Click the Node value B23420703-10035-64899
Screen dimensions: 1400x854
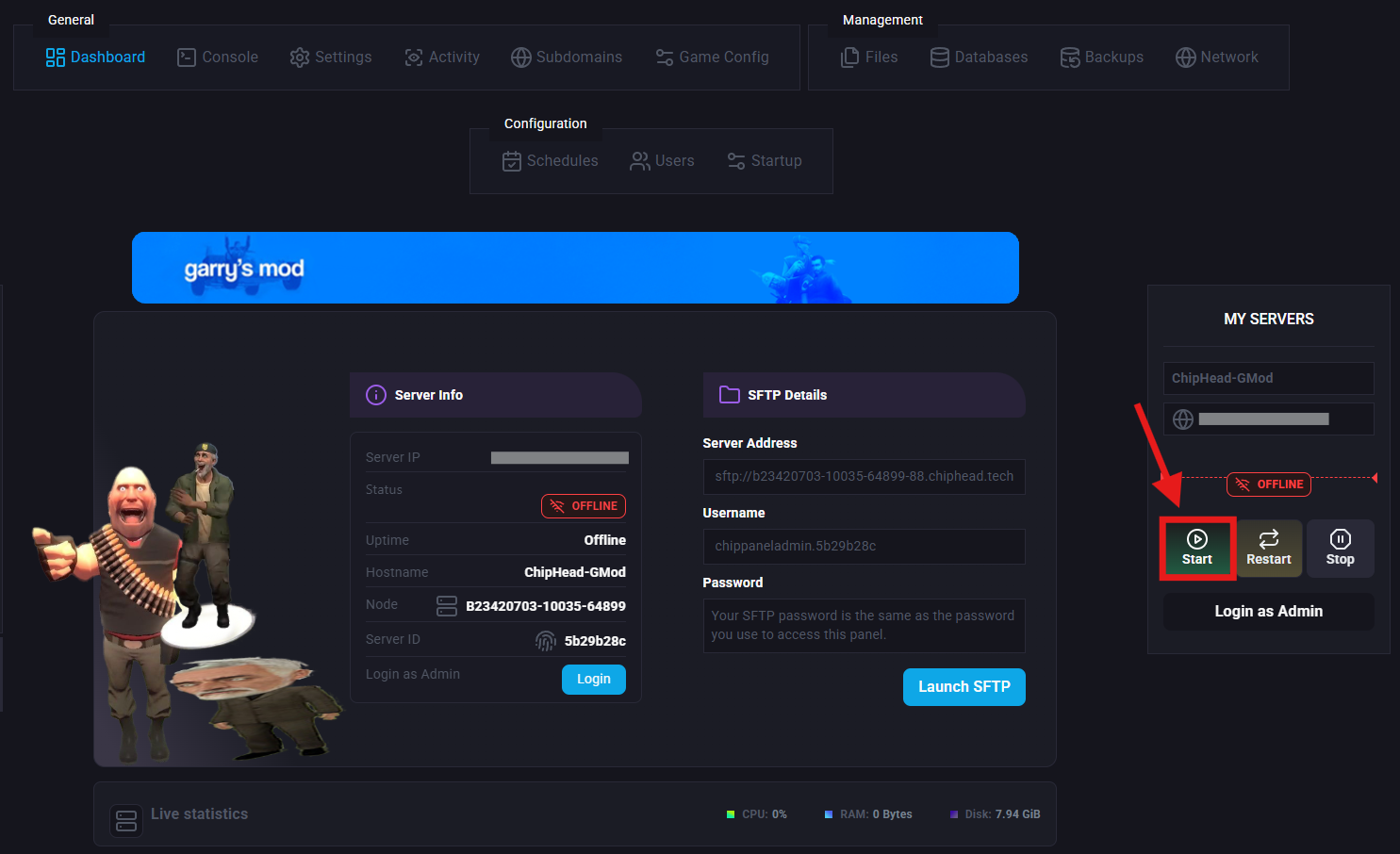(546, 606)
